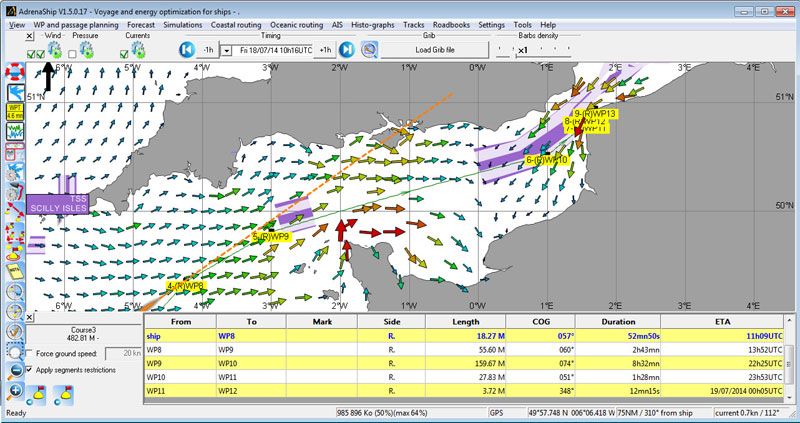Open Pressure display settings gear icon
Image resolution: width=800 pixels, height=423 pixels.
tap(86, 50)
